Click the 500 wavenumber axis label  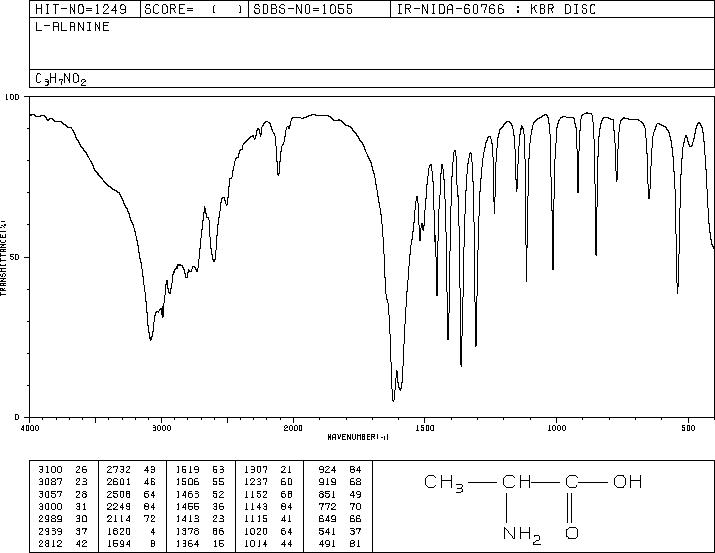point(688,428)
